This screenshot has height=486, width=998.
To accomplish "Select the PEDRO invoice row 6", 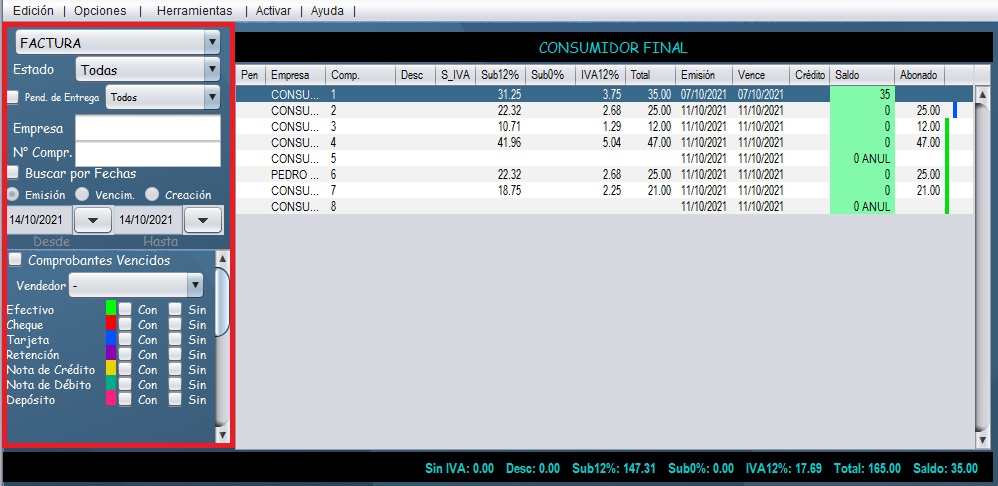I will (x=500, y=175).
